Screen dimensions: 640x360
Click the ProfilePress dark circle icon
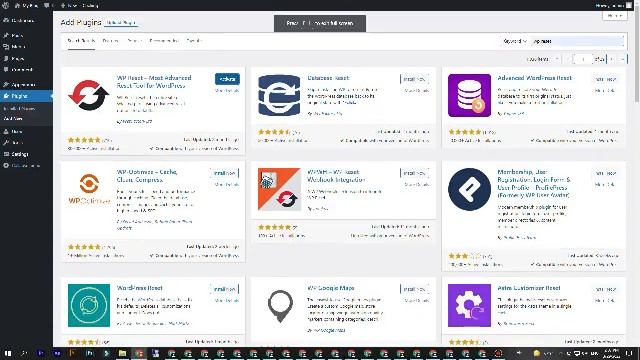pos(469,189)
